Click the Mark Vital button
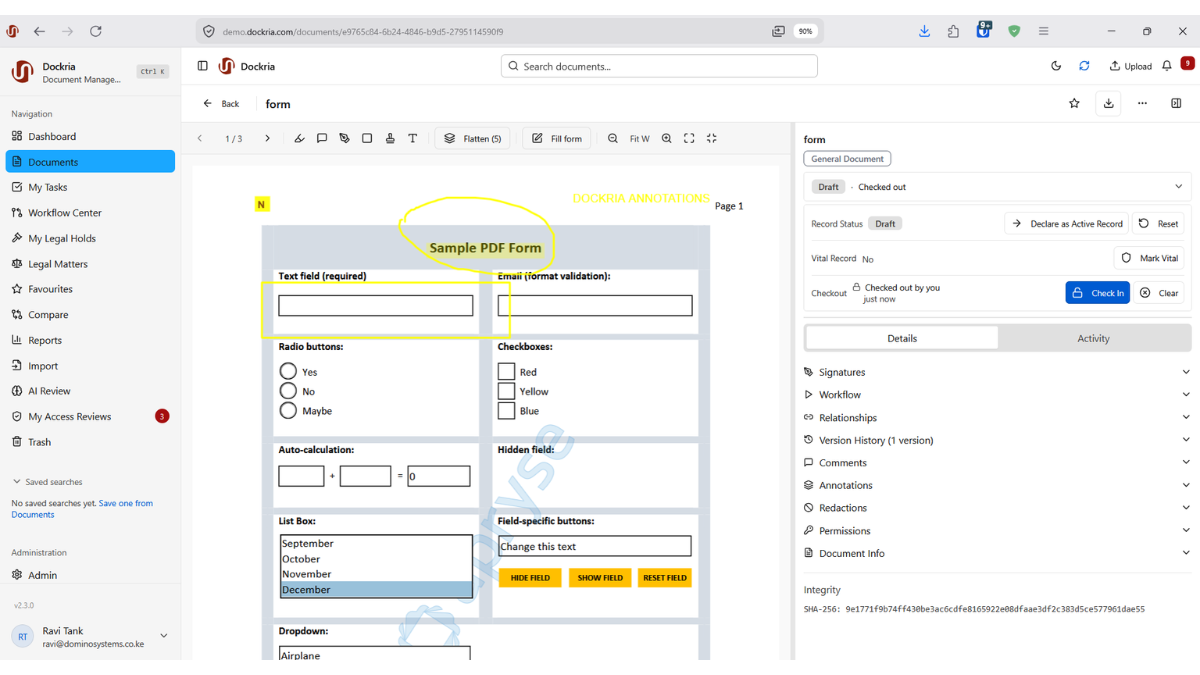This screenshot has width=1200, height=675. 1149,258
